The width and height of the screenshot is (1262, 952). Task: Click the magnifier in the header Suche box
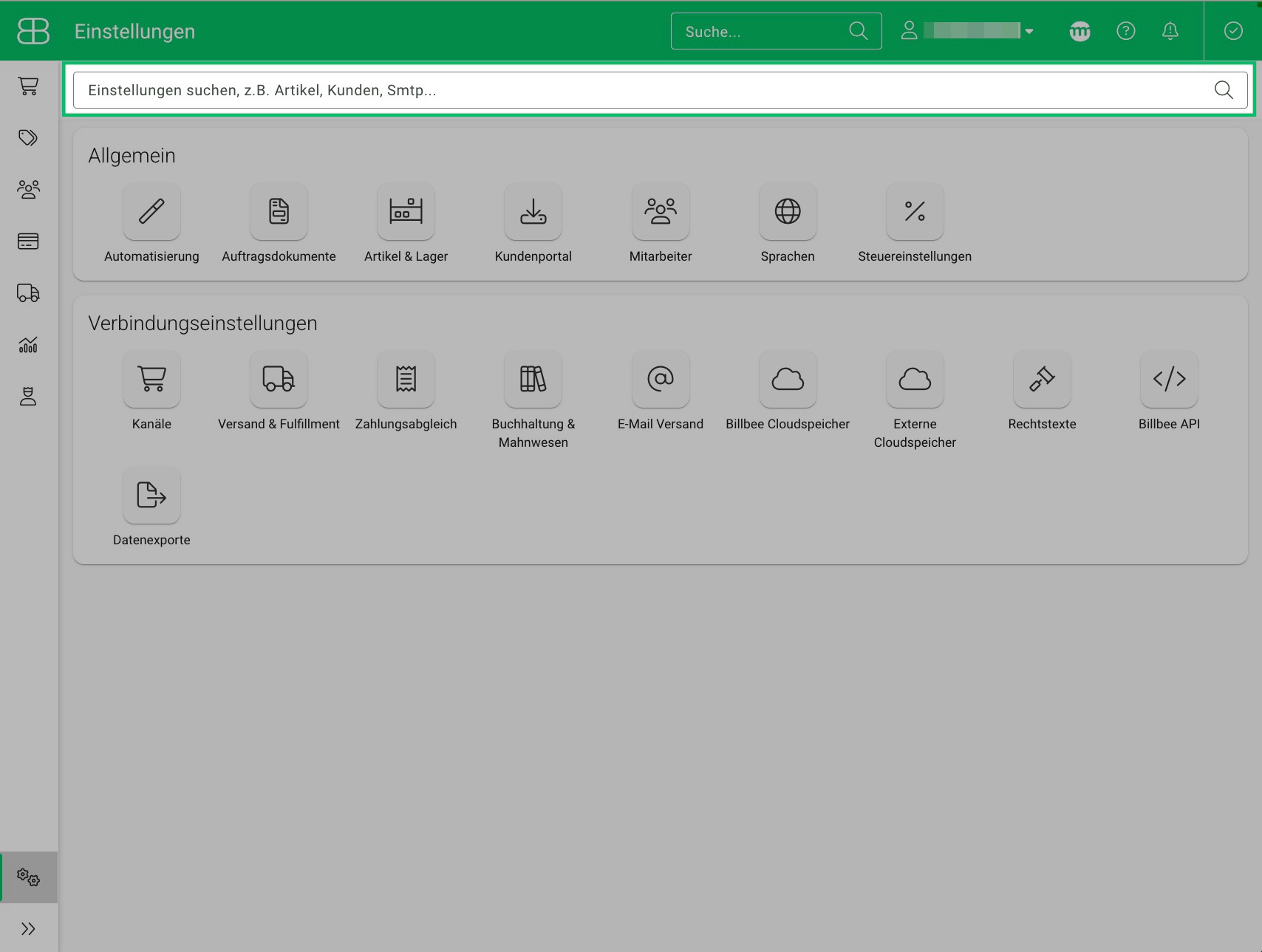point(858,31)
